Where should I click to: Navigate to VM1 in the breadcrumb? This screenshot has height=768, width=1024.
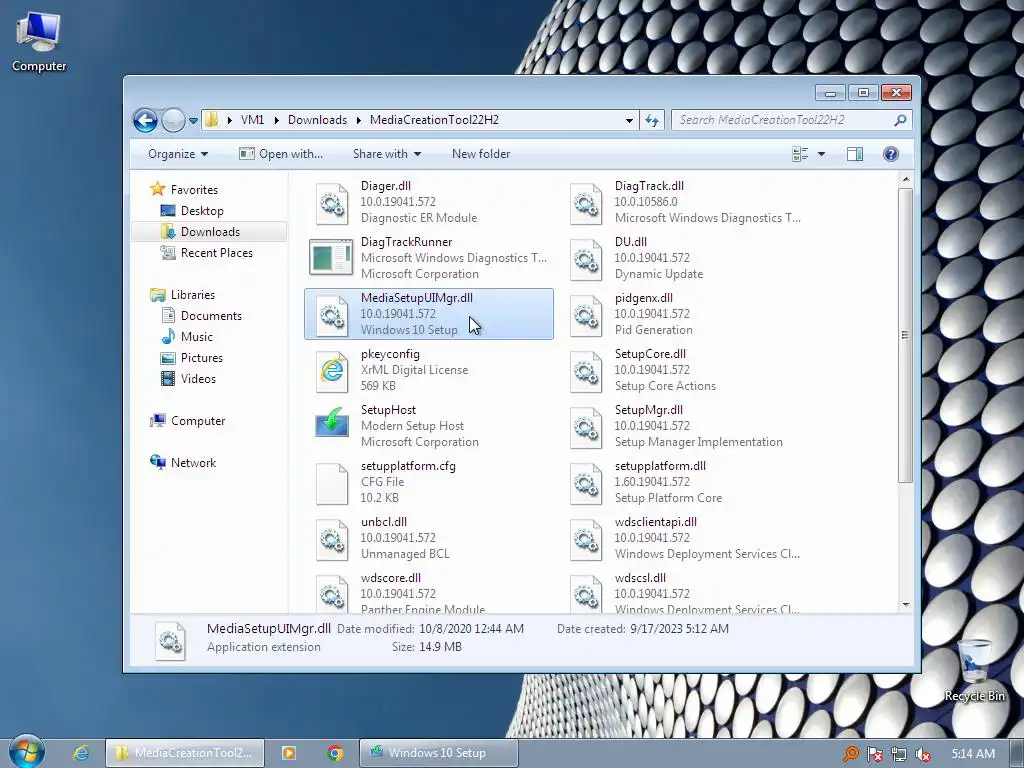point(252,120)
